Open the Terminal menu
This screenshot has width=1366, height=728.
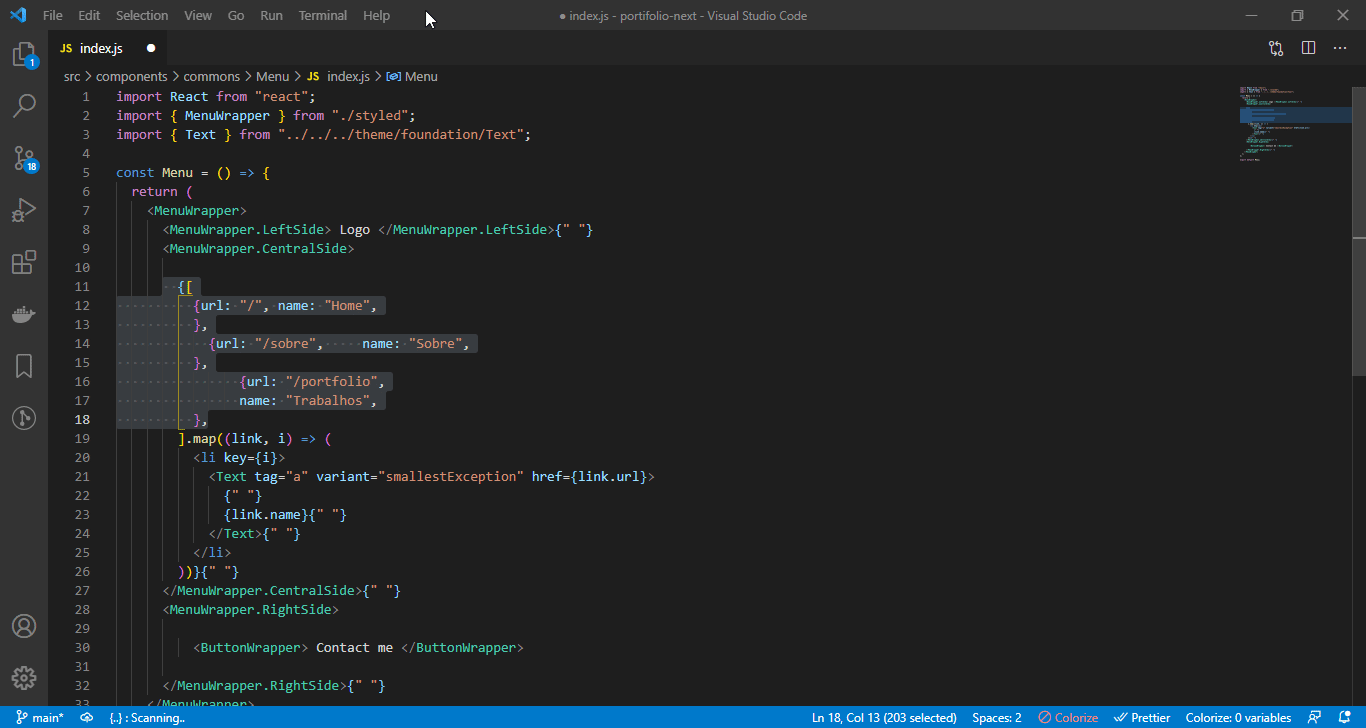(323, 15)
